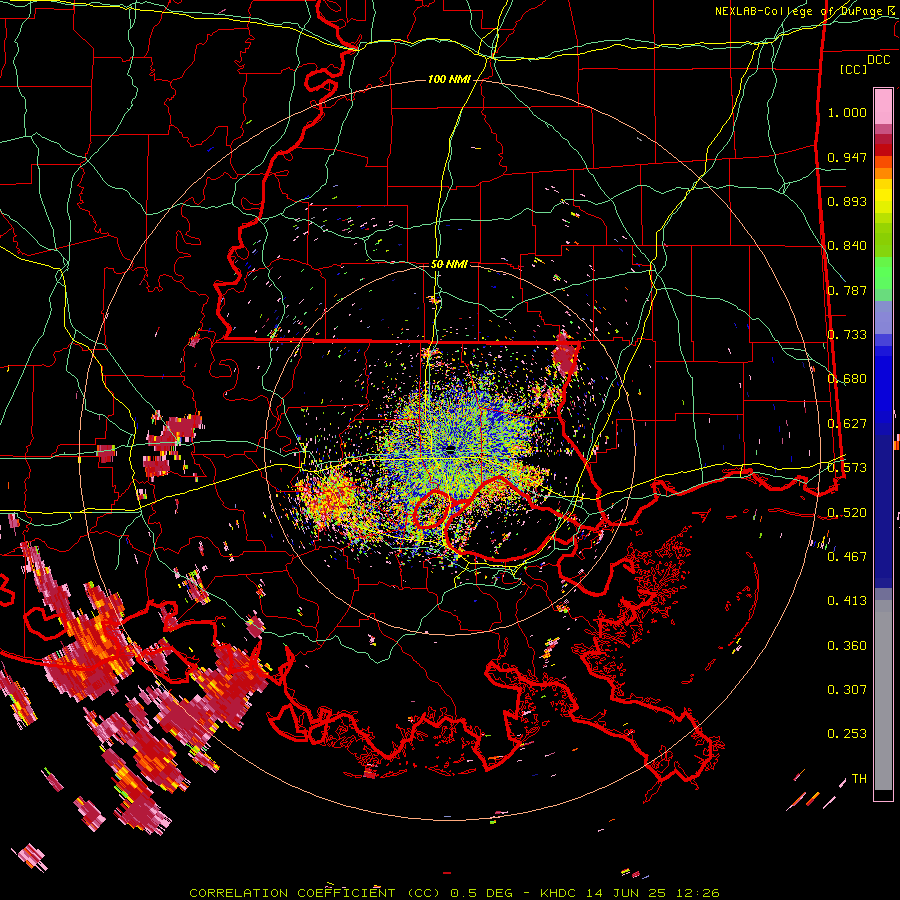Click the 0.573 scale value
The height and width of the screenshot is (900, 900).
(847, 468)
